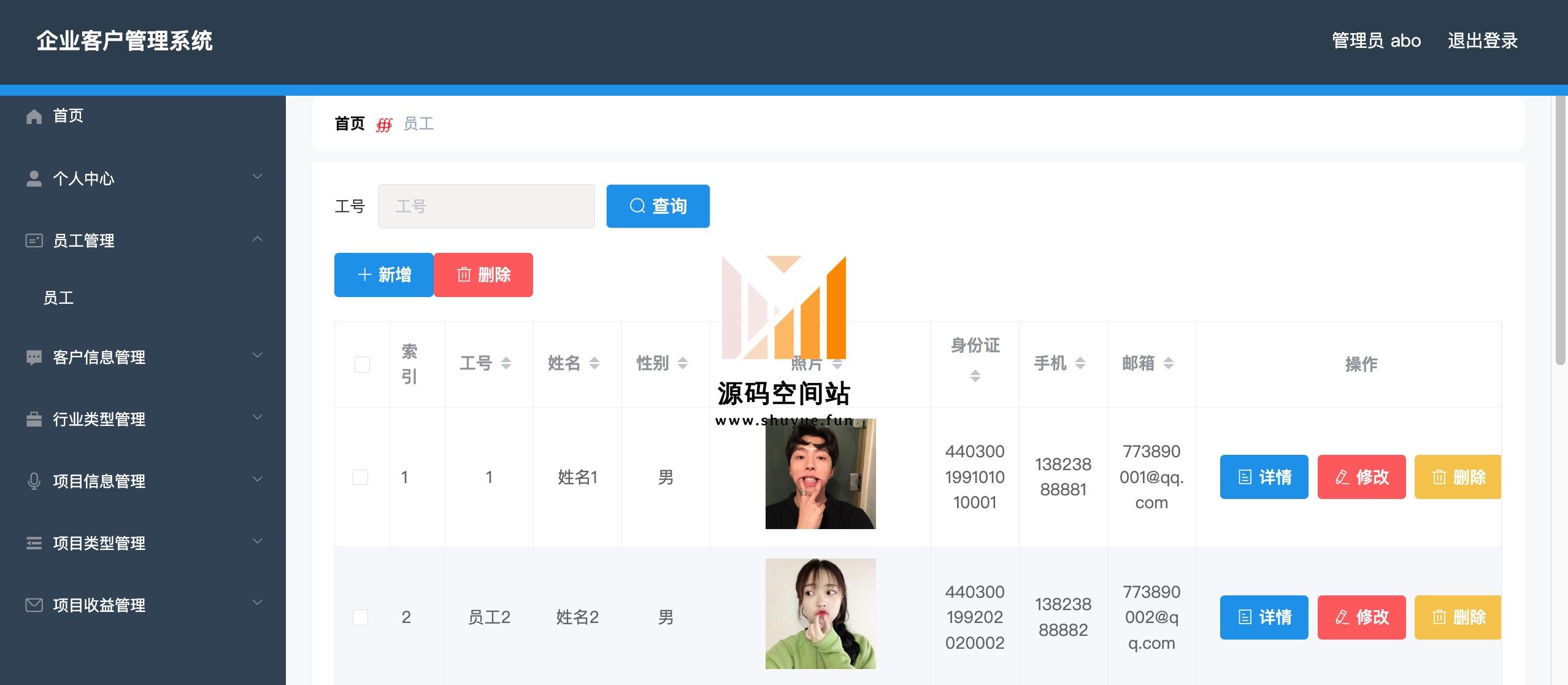Click the red batch 删除 button
Image resolution: width=1568 pixels, height=685 pixels.
click(483, 275)
